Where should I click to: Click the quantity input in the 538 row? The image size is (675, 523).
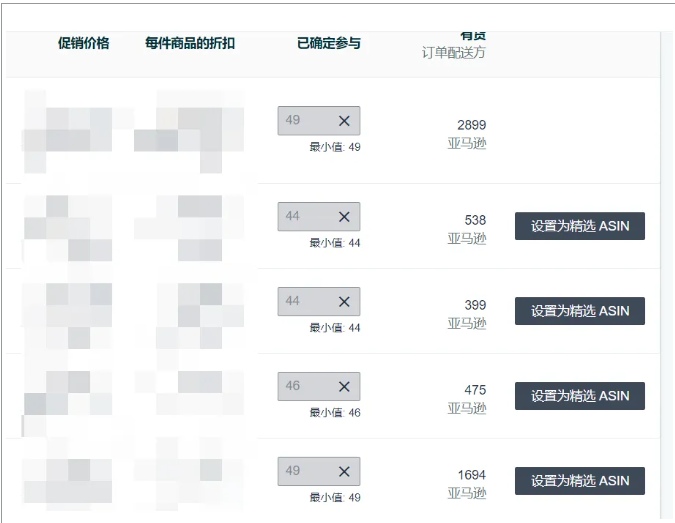[x=308, y=217]
